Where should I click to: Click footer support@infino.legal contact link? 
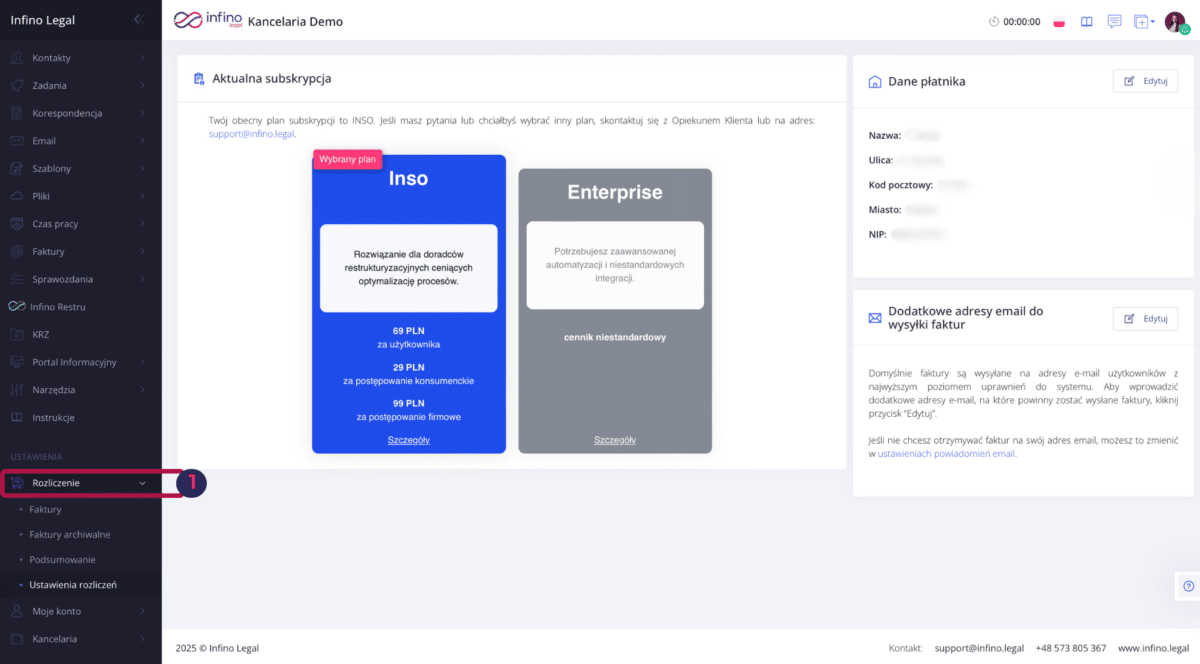coord(978,648)
